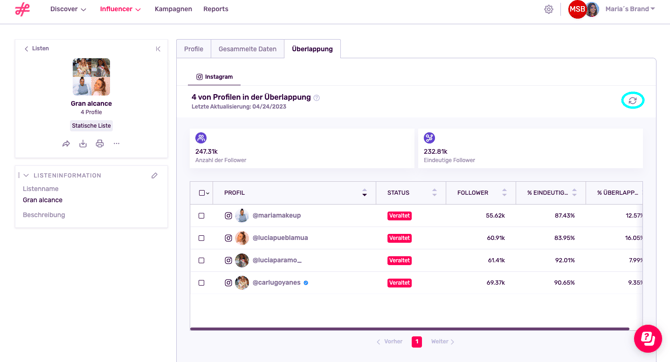Select the Überlappung tab
670x362 pixels.
tap(312, 49)
